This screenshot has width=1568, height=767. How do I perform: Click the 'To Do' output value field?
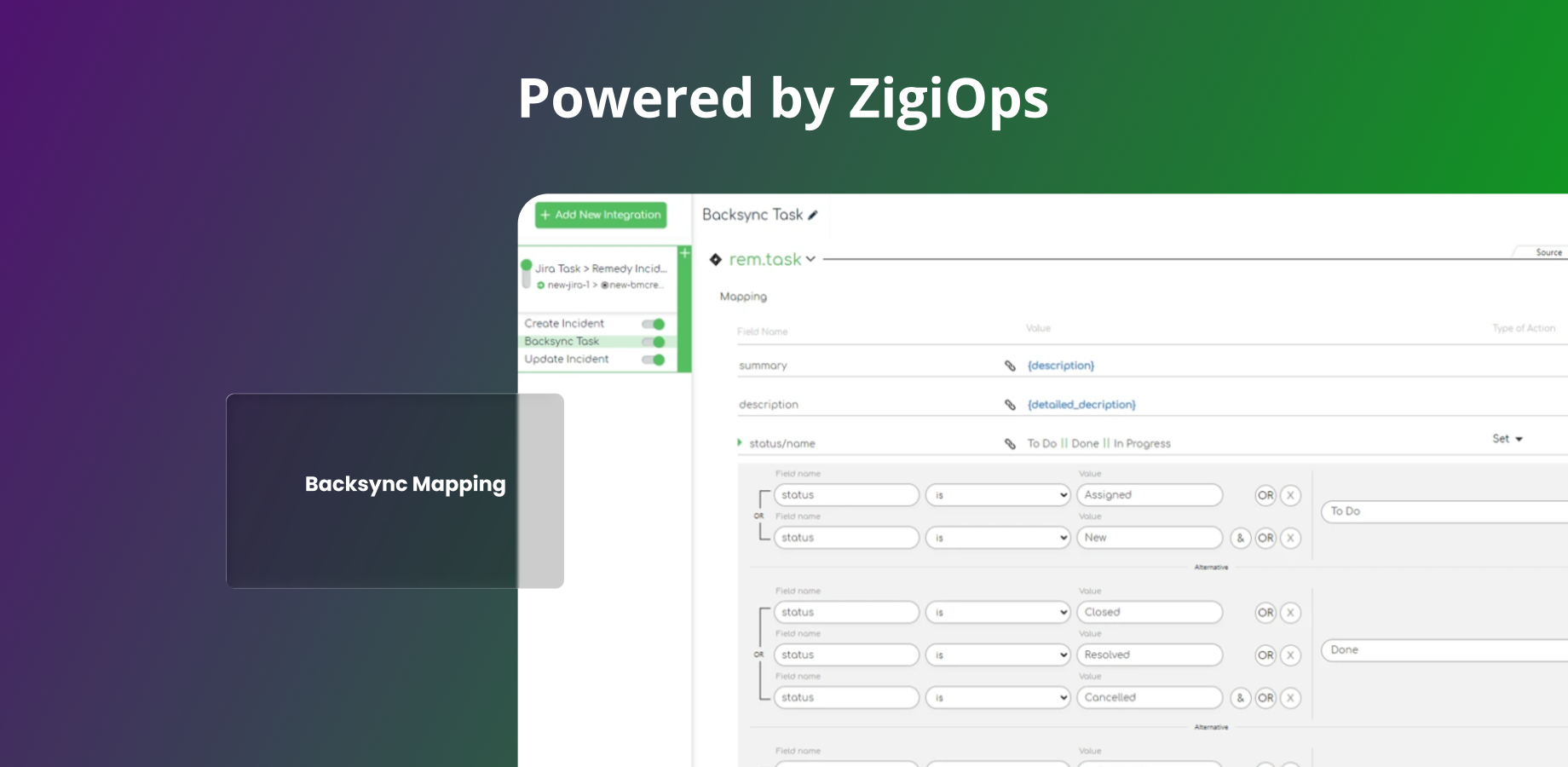[1442, 511]
